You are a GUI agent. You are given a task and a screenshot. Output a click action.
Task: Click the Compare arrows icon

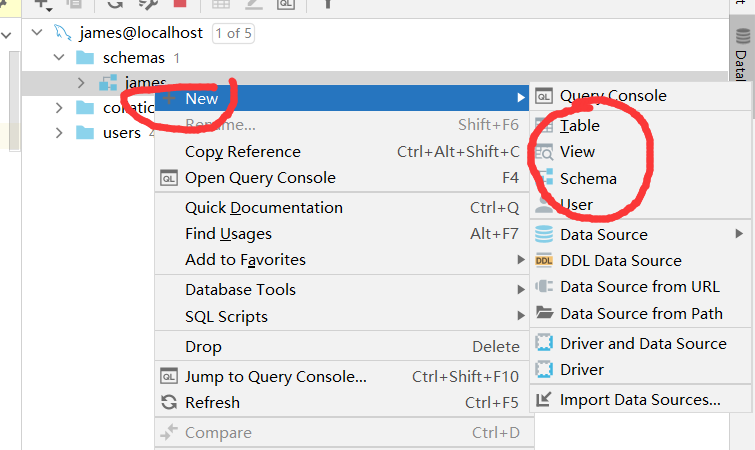169,432
